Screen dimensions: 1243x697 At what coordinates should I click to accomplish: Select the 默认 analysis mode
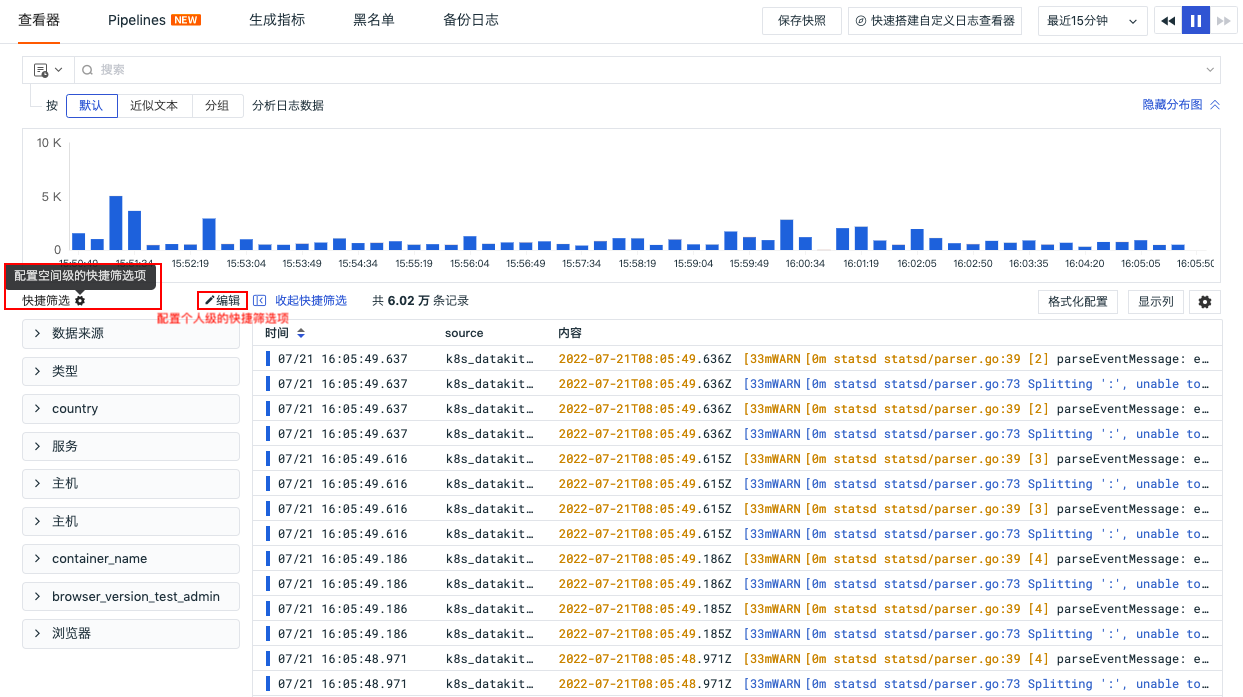[92, 105]
